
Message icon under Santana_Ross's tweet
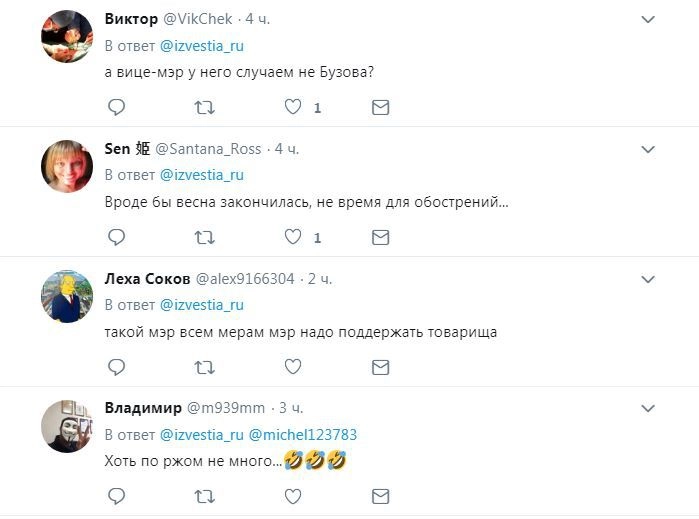(380, 237)
